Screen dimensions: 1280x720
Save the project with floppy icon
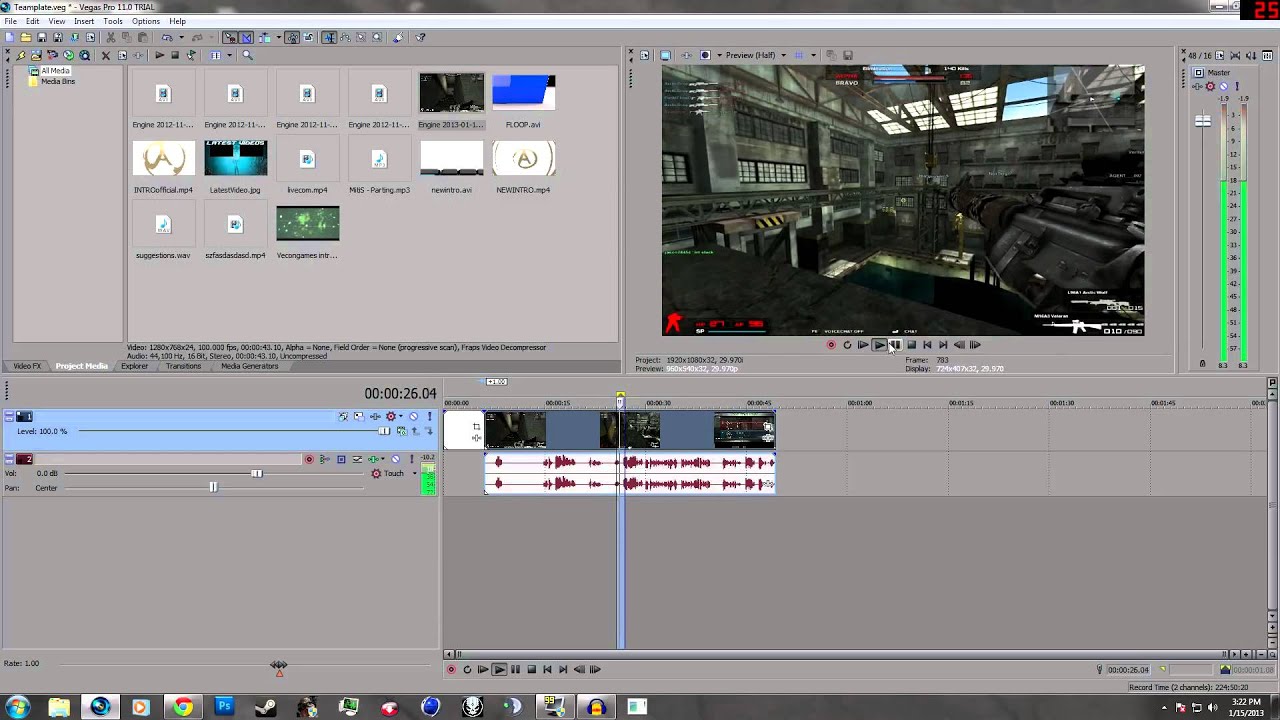[41, 37]
